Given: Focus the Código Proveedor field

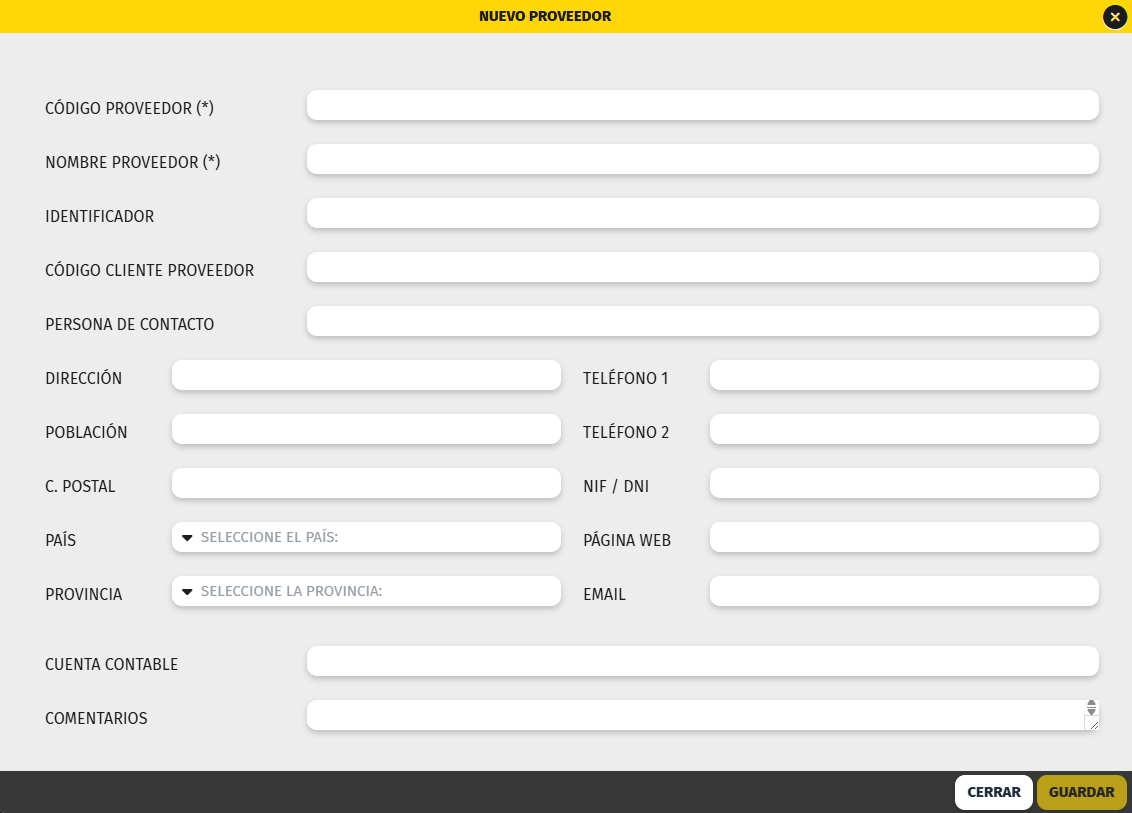Looking at the screenshot, I should [702, 105].
